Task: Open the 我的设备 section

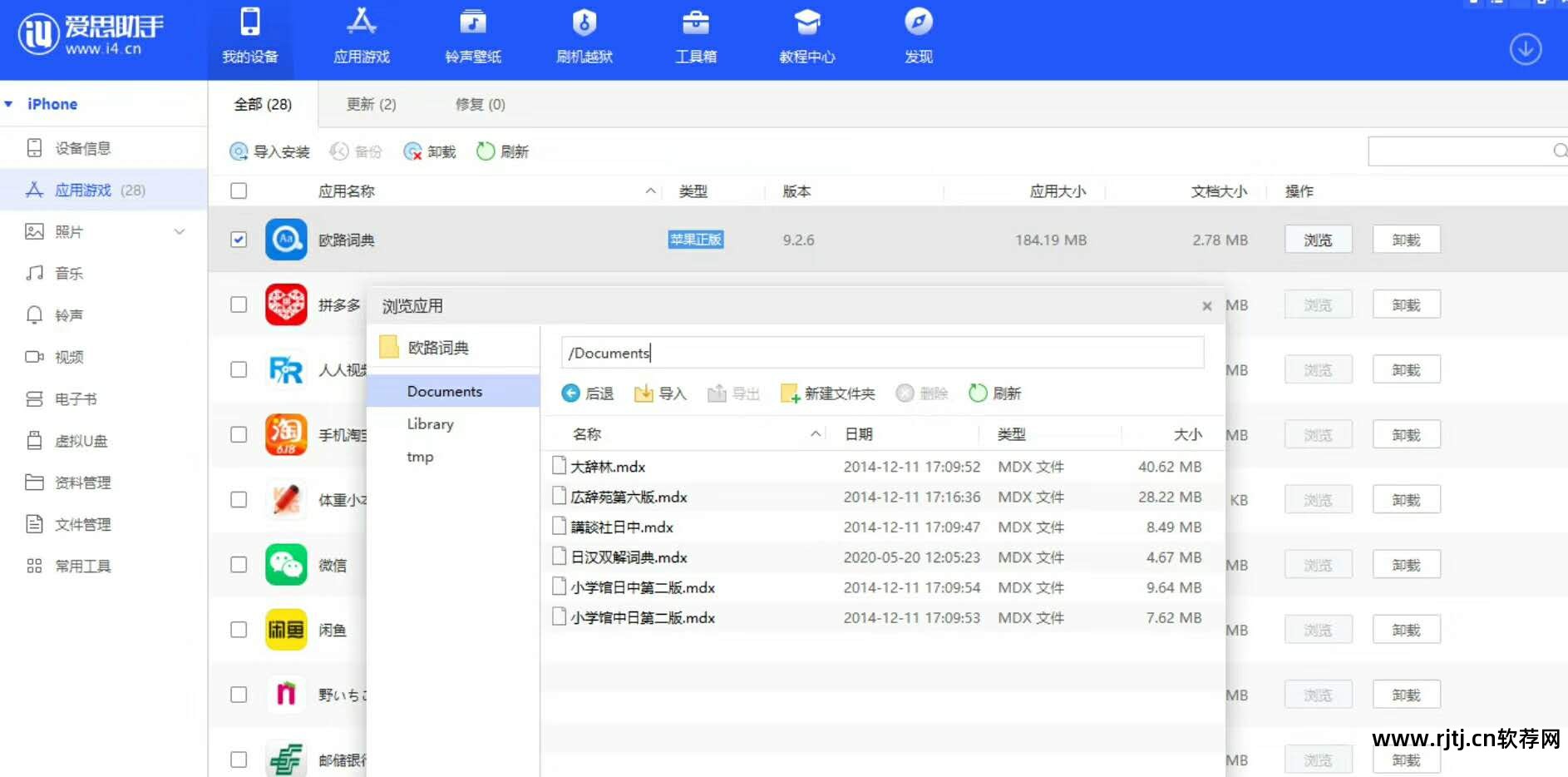Action: 249,37
